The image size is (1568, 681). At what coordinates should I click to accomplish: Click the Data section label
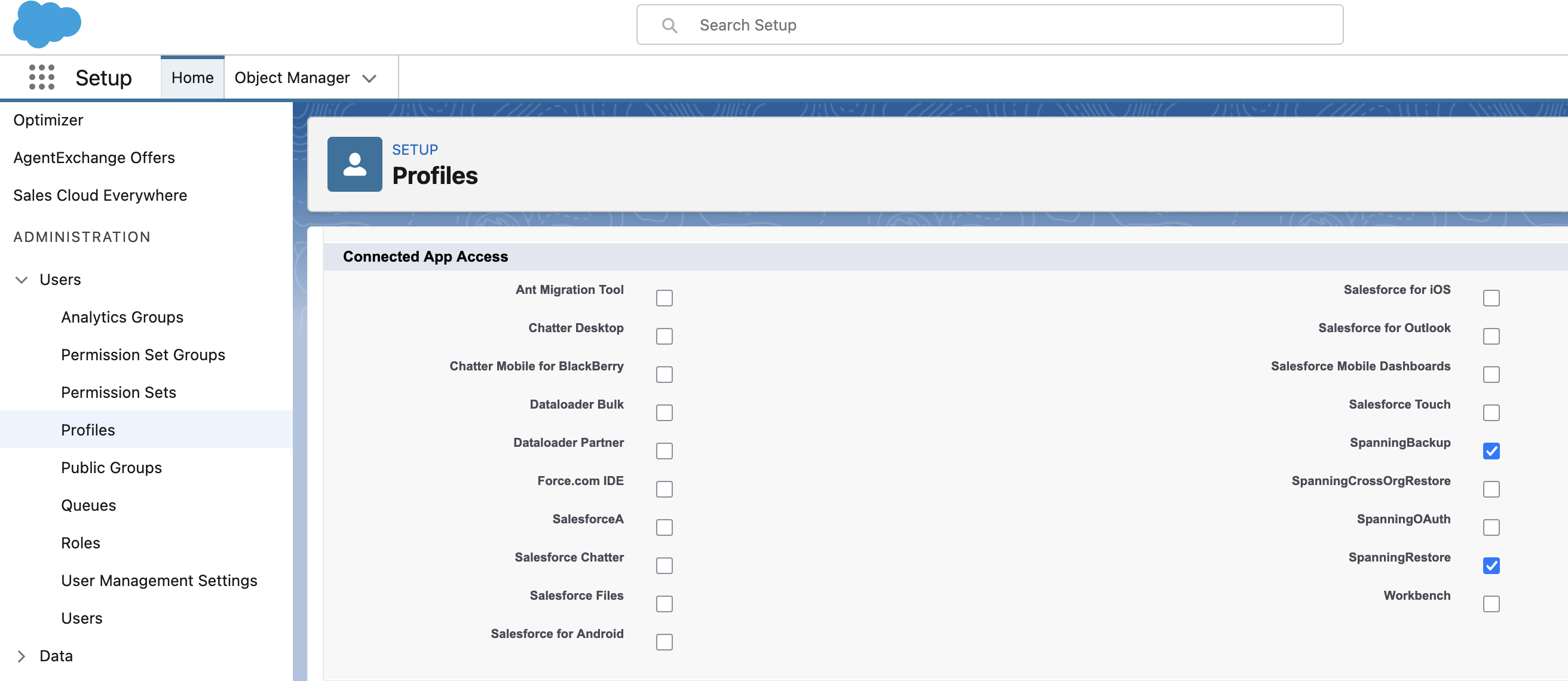point(56,656)
